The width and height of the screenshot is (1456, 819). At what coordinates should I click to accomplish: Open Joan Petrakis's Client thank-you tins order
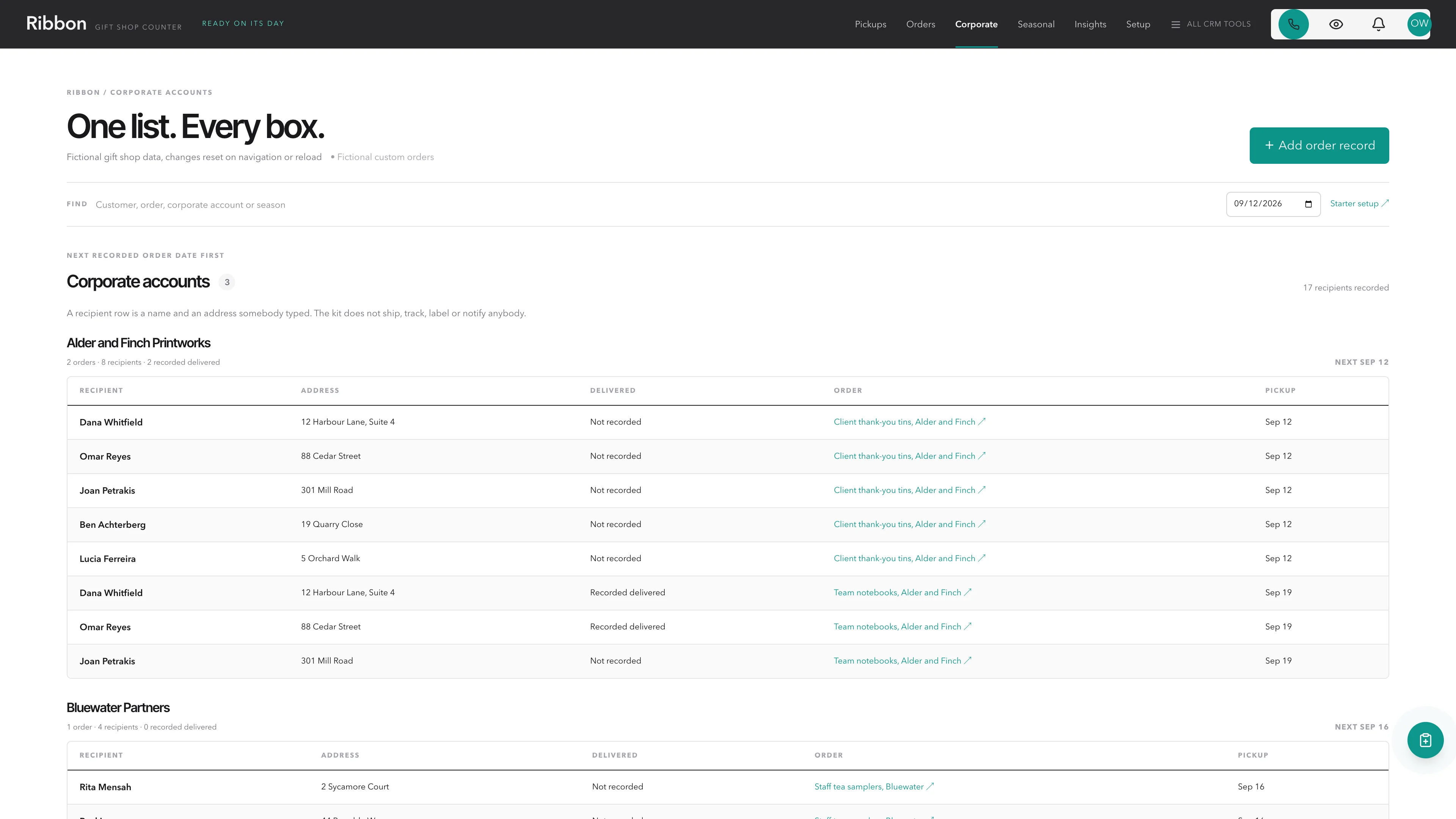click(910, 490)
